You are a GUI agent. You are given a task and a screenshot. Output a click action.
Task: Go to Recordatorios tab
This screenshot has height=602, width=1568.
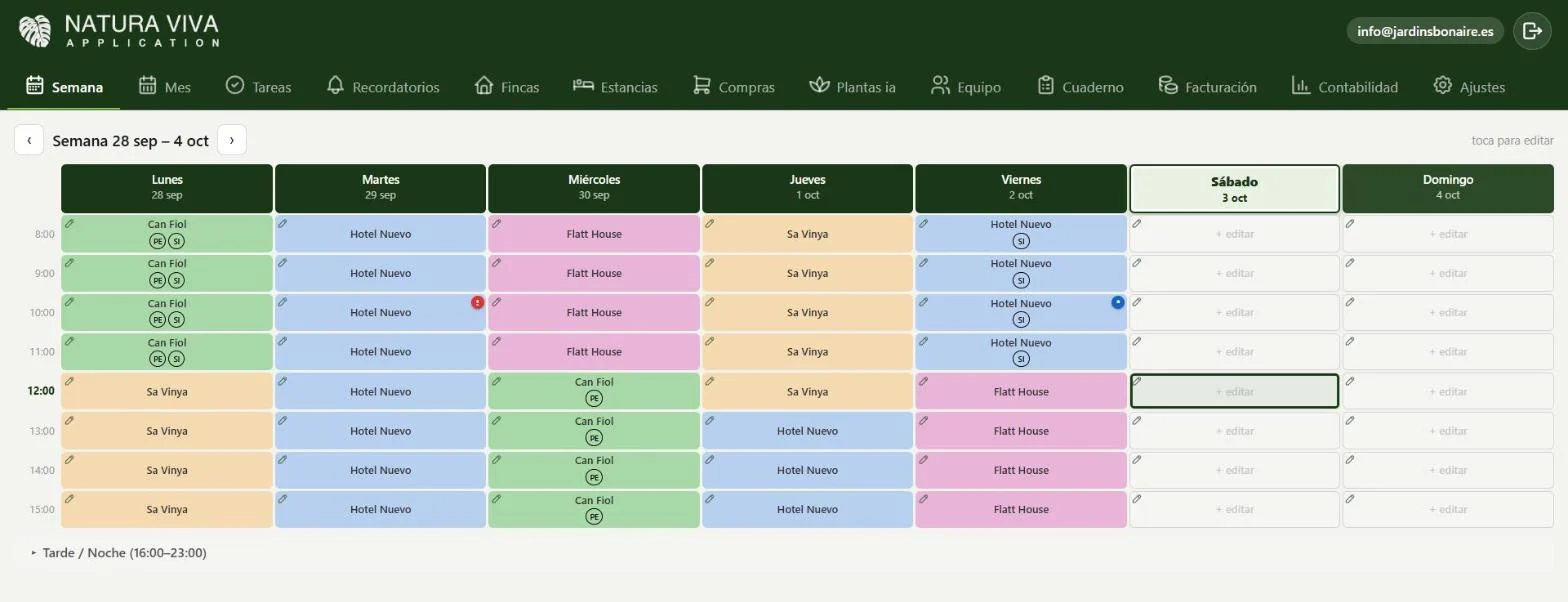point(383,87)
